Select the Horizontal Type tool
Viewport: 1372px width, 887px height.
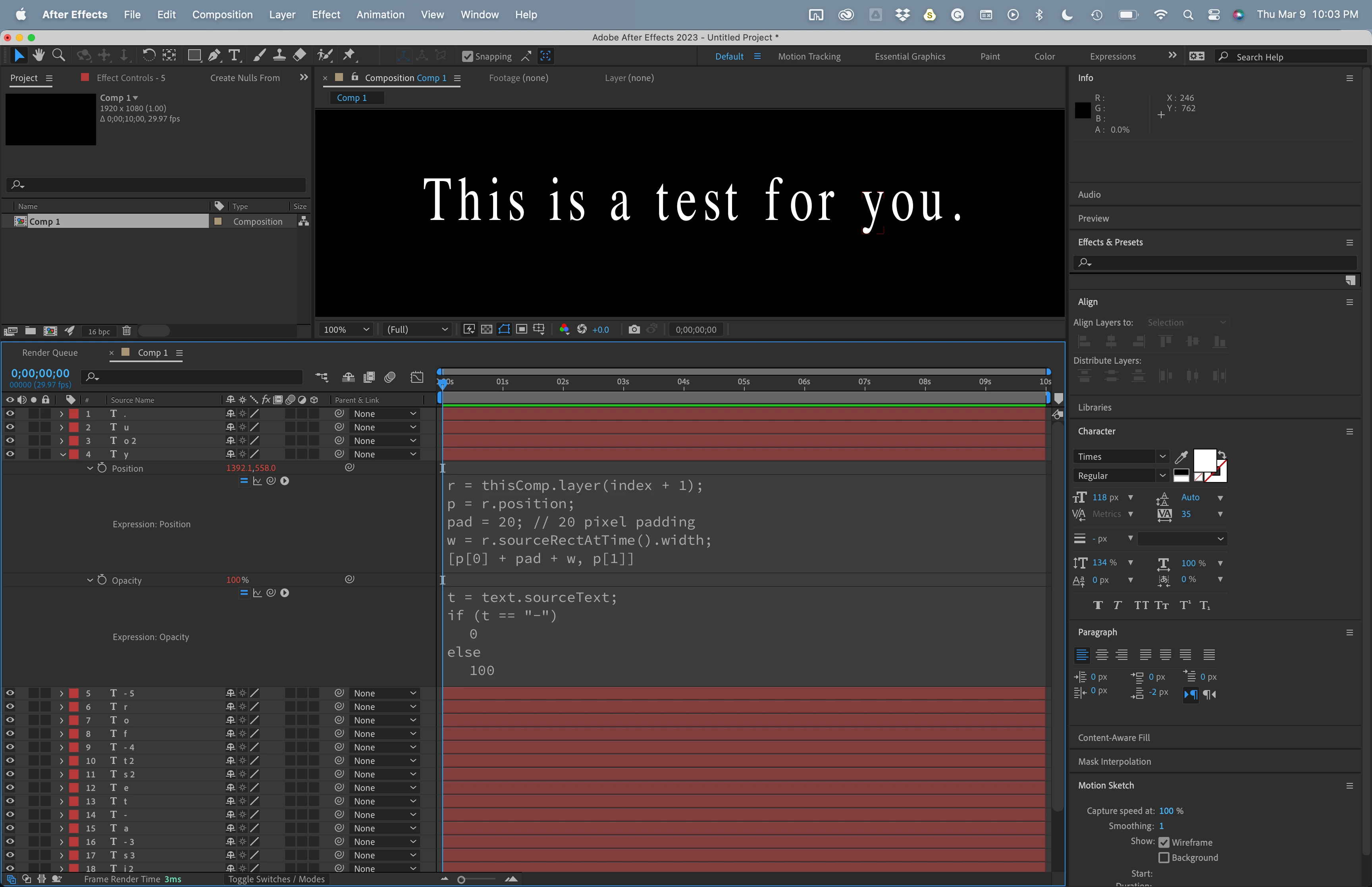(234, 55)
